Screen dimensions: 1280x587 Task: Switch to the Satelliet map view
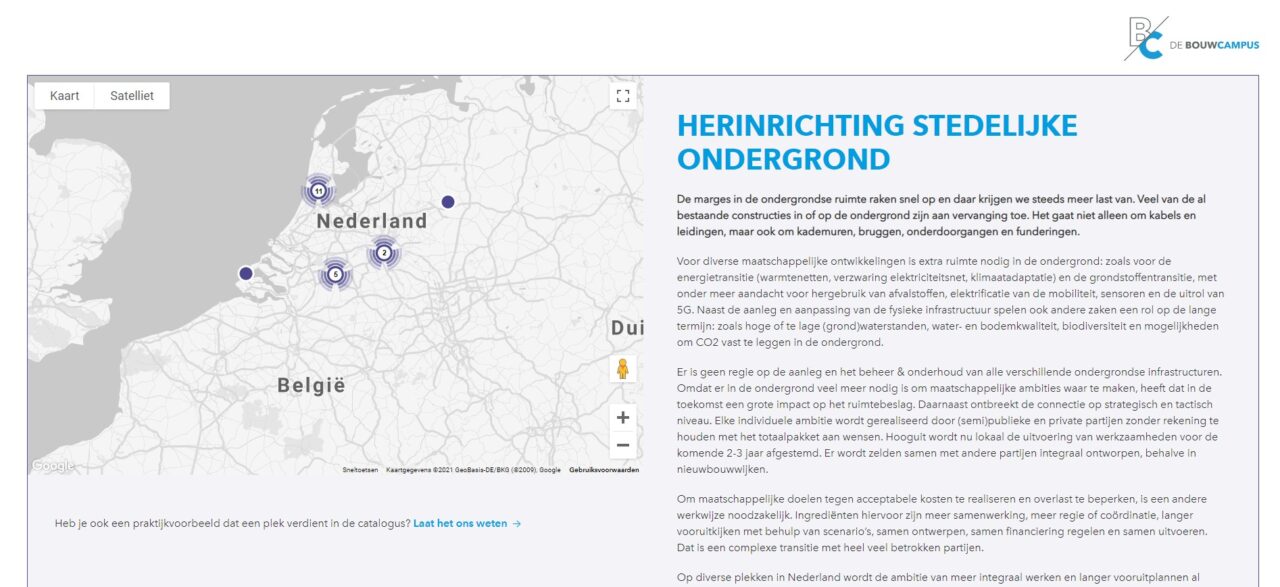coord(132,96)
